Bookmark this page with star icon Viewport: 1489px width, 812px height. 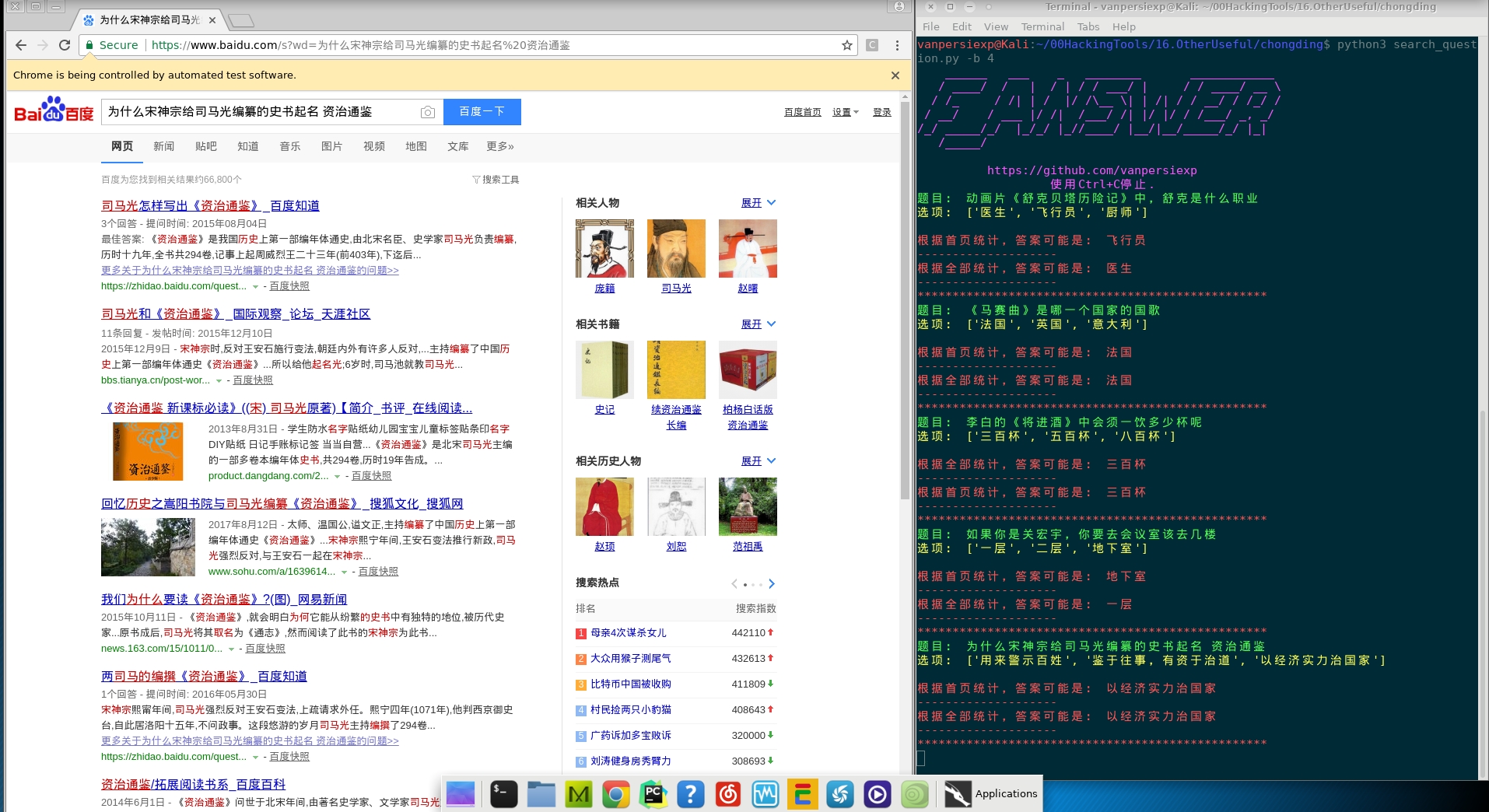click(847, 45)
